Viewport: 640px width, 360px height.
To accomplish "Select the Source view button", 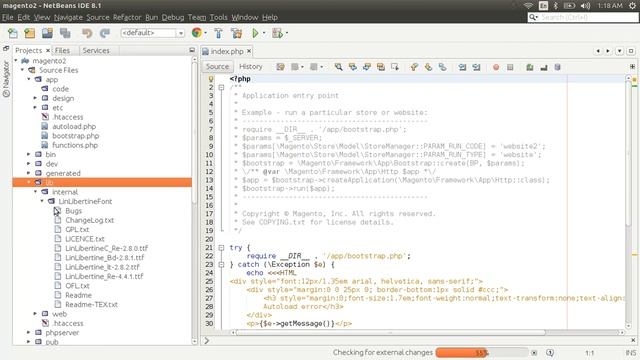I will click(217, 67).
